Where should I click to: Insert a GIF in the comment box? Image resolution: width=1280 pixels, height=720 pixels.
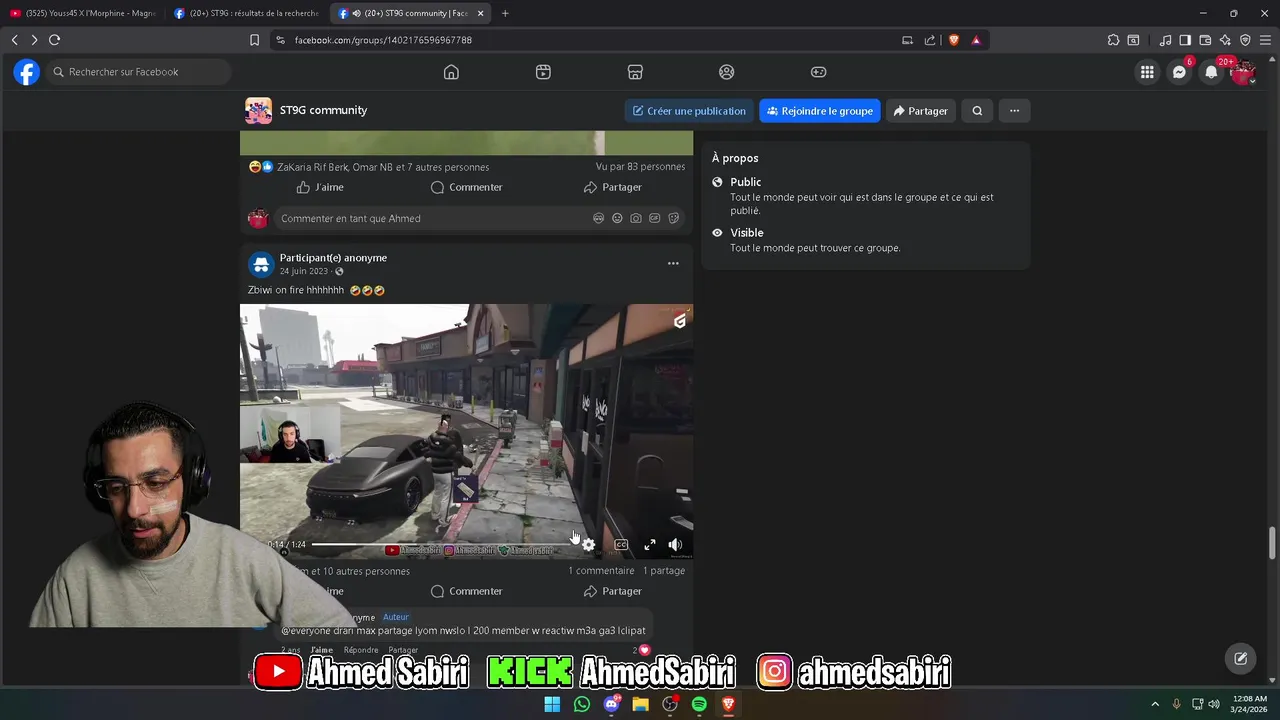coord(655,218)
